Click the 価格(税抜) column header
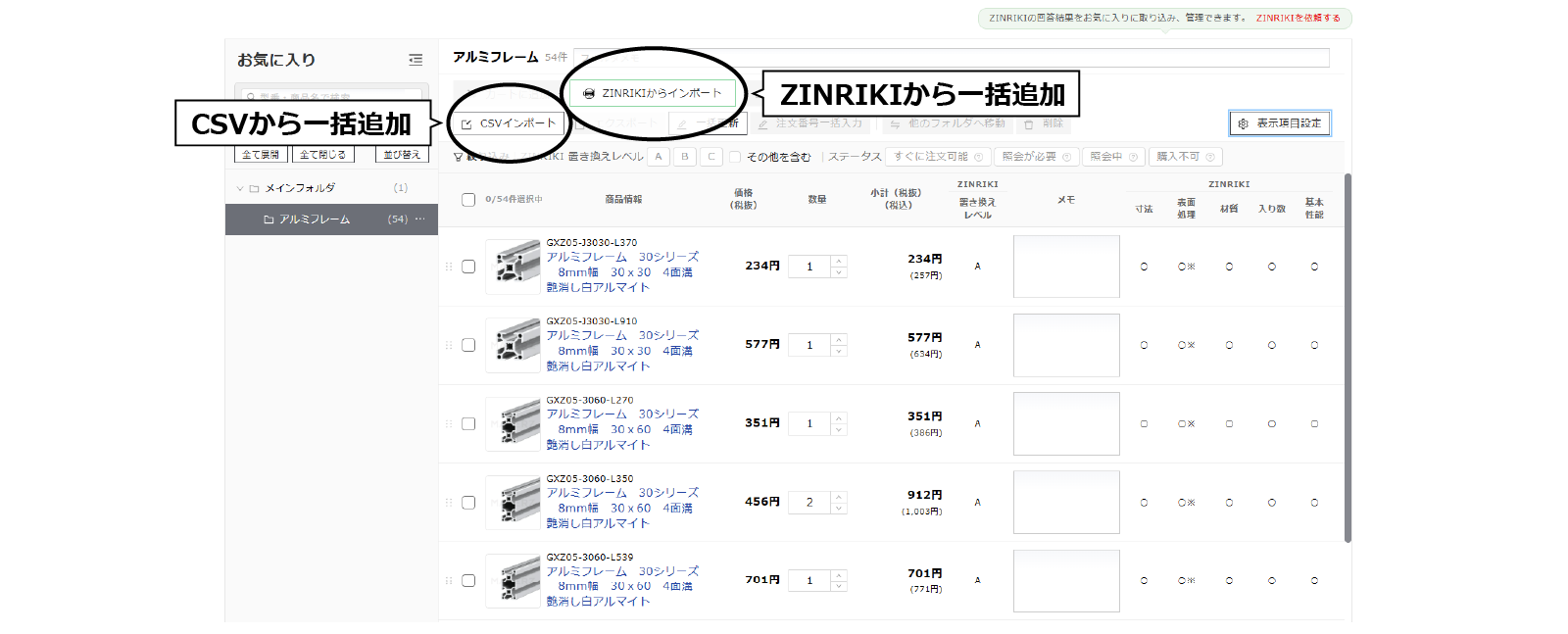Image resolution: width=1568 pixels, height=634 pixels. click(743, 199)
